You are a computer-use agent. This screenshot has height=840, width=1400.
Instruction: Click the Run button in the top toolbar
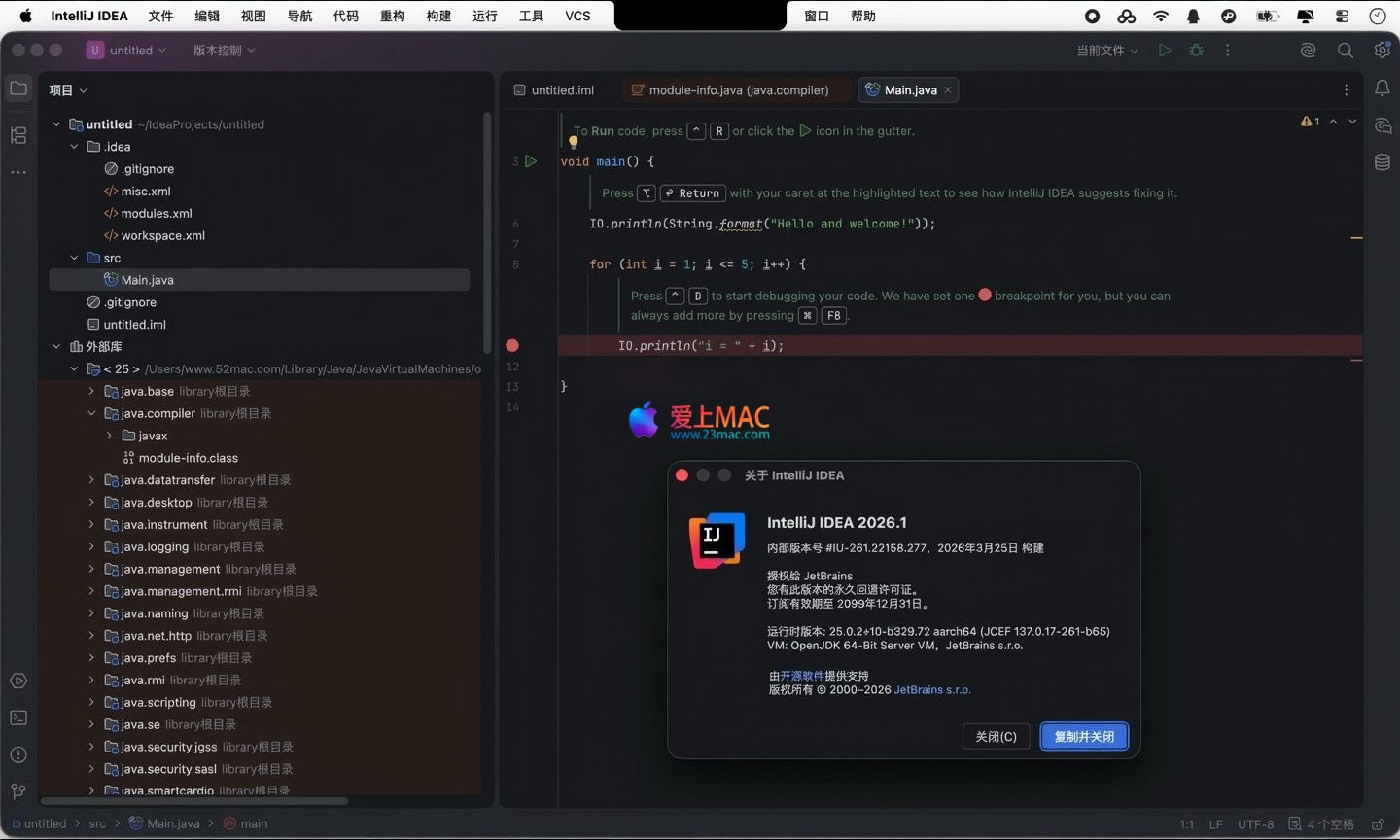tap(1164, 51)
